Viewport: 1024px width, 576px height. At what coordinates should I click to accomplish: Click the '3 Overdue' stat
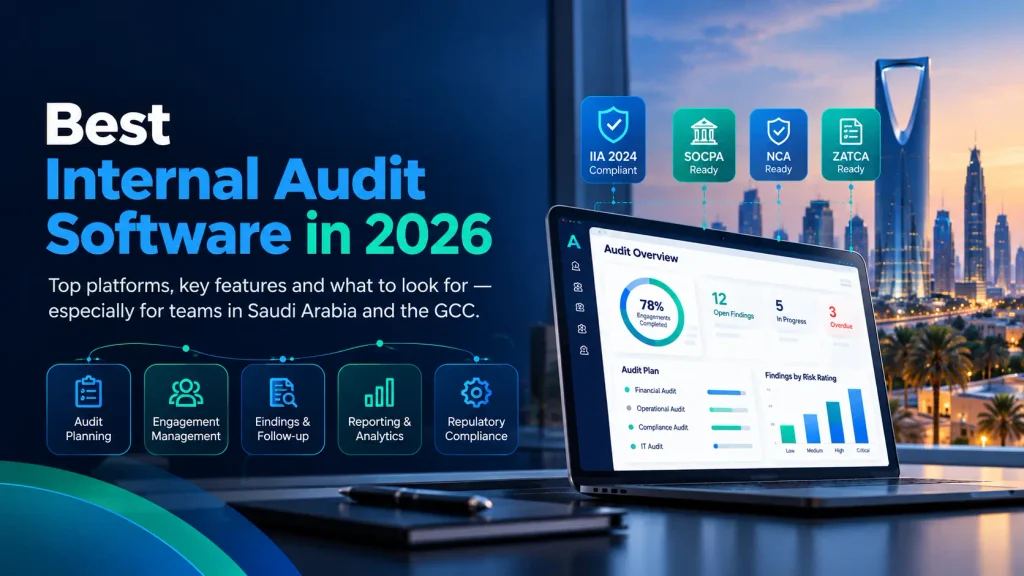click(x=840, y=317)
